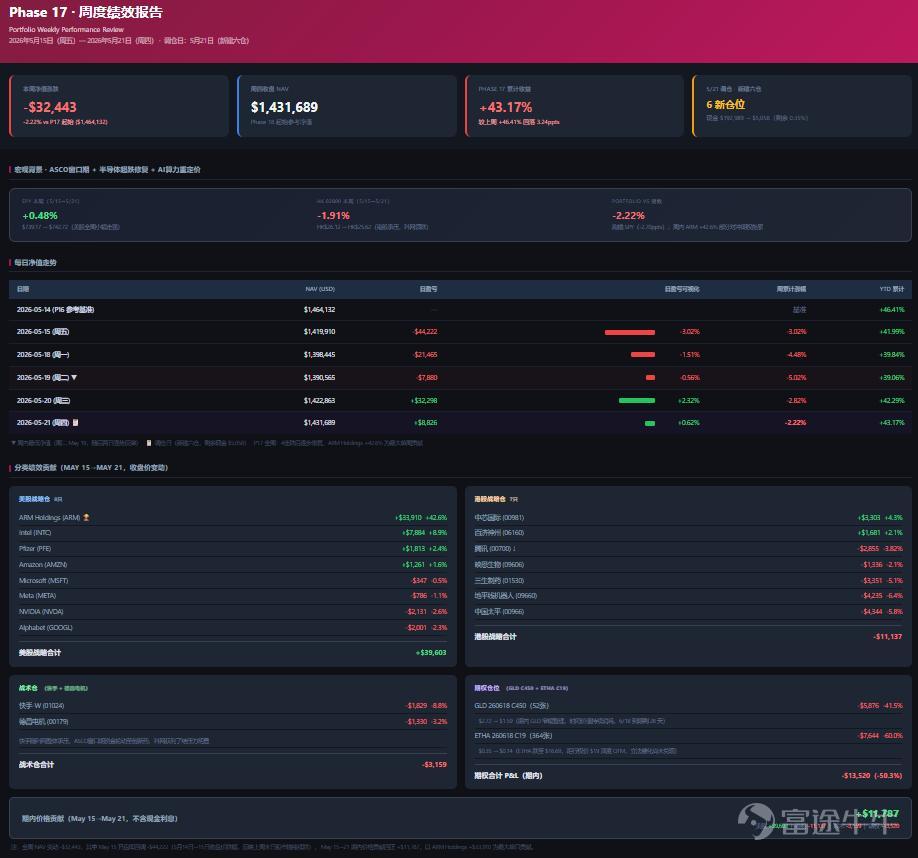This screenshot has height=858, width=918.
Task: Click the -$21,465 cell on the 2026-05-18 row
Action: (x=424, y=355)
